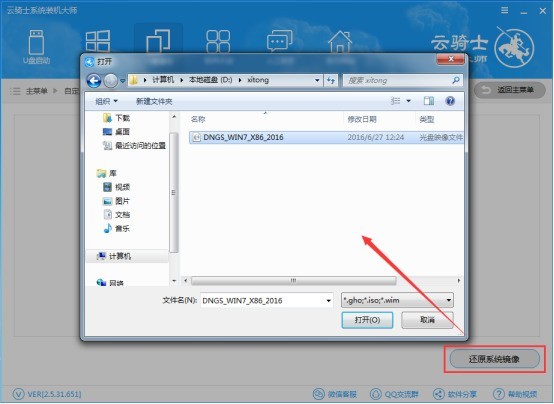Image resolution: width=554 pixels, height=404 pixels.
Task: Click 本地磁盘 (D:) in the breadcrumb
Action: [211, 80]
